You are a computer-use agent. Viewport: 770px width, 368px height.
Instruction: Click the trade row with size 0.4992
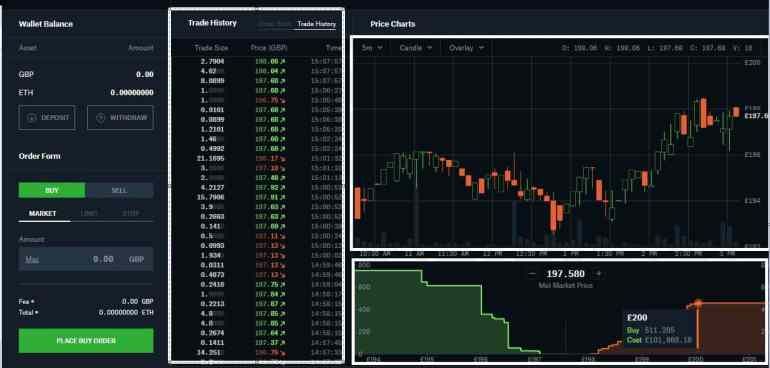tap(256, 148)
